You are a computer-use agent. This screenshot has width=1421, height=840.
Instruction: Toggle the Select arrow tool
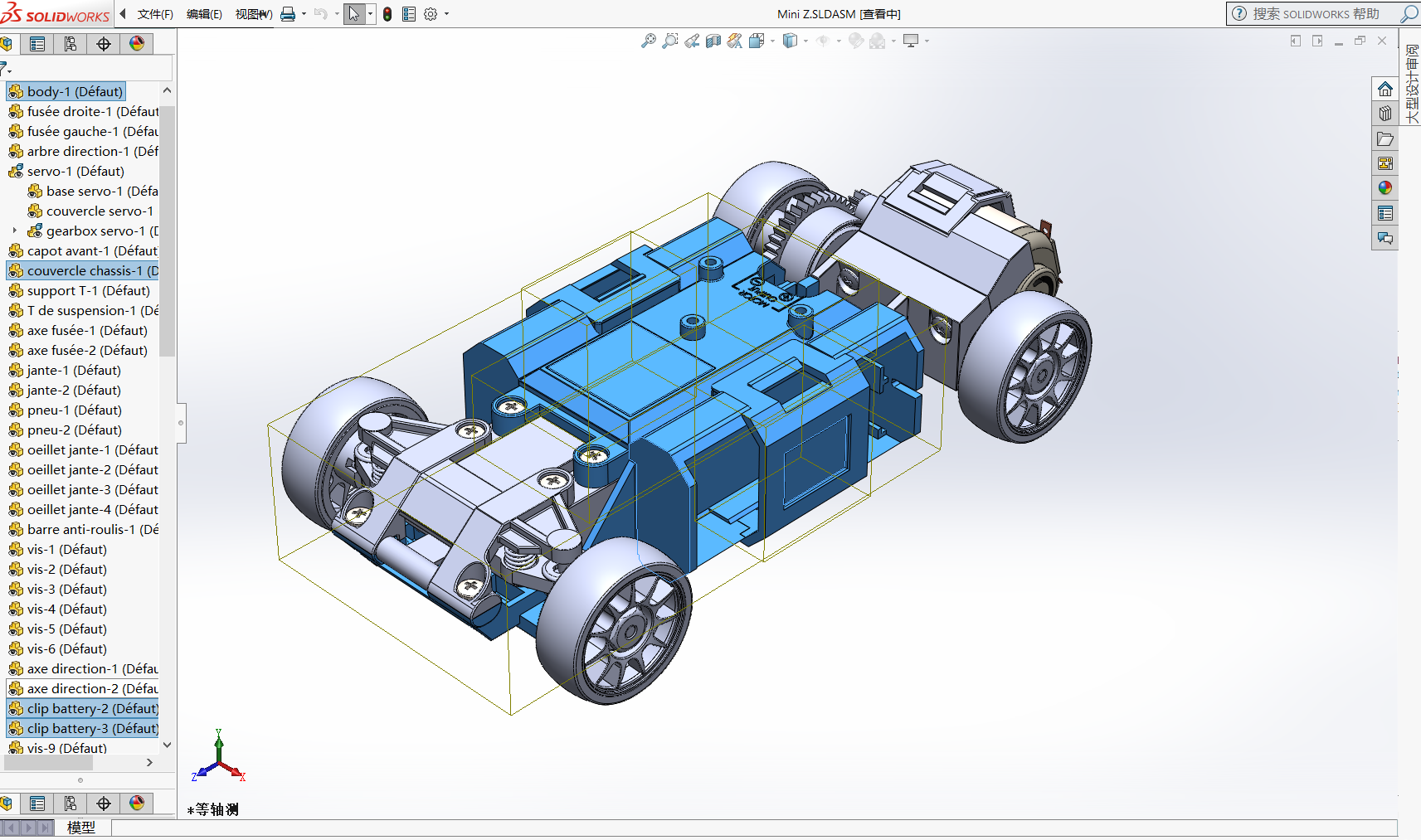354,14
